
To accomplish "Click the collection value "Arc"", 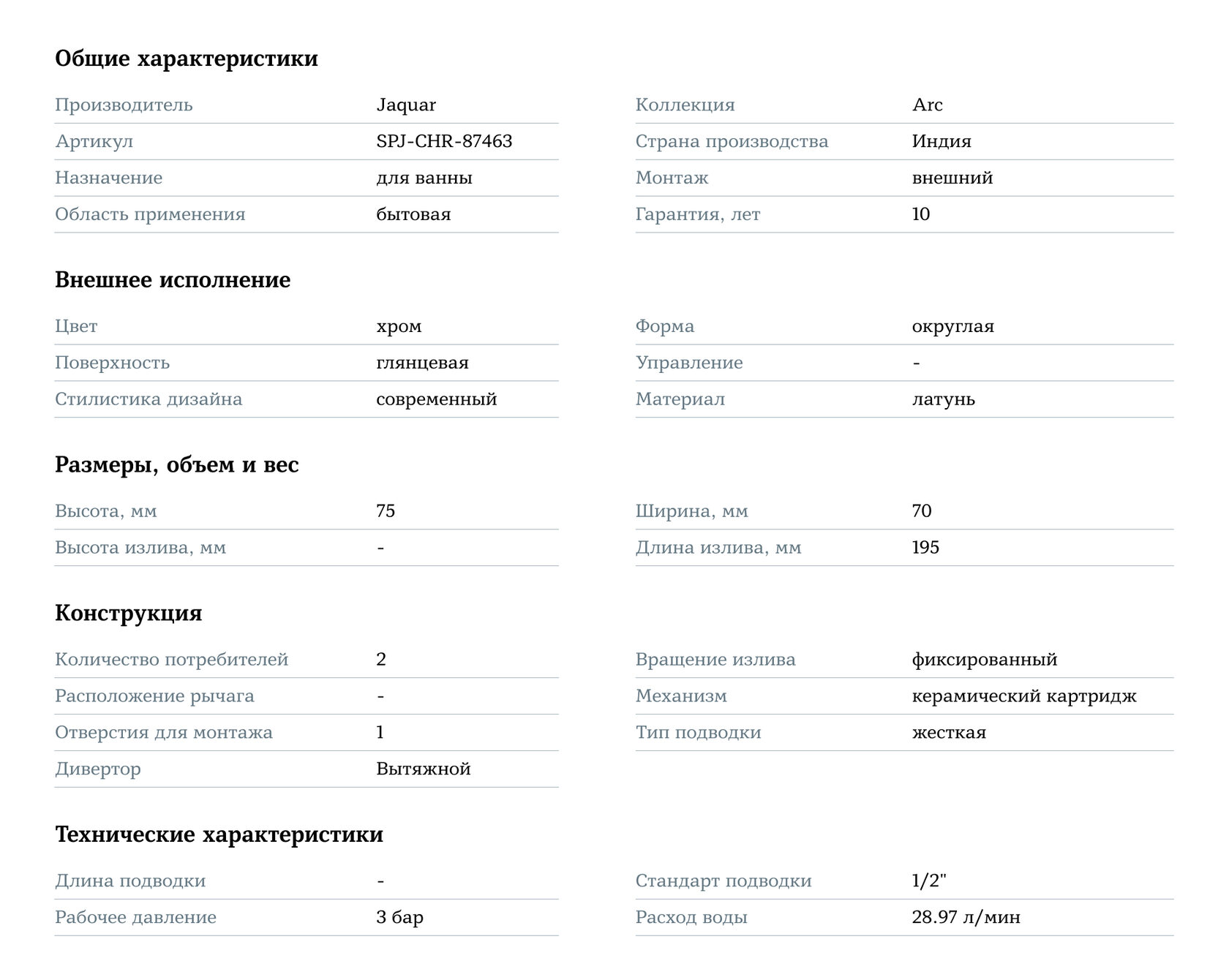I will click(927, 105).
